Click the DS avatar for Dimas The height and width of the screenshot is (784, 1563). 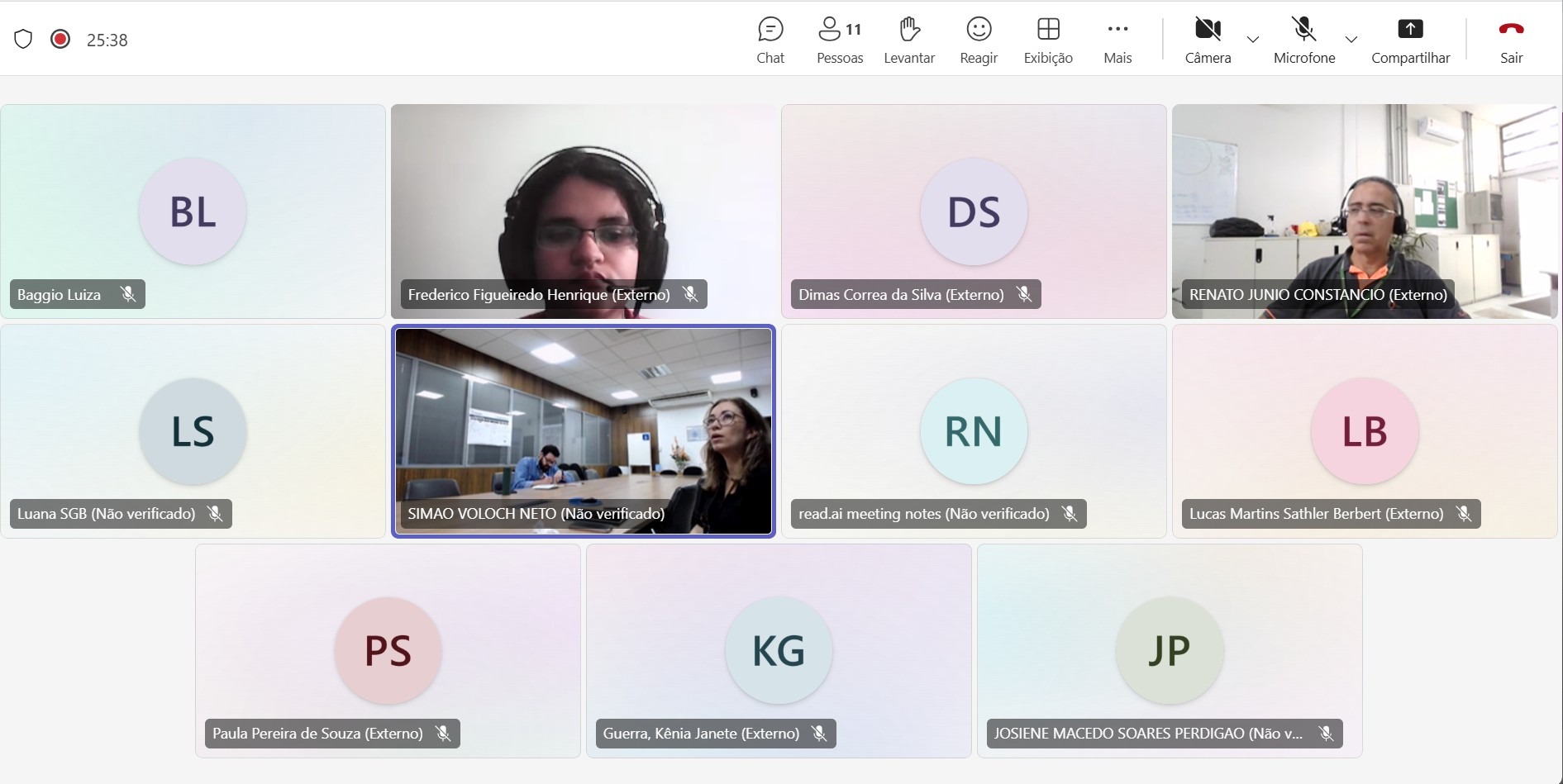[x=974, y=211]
